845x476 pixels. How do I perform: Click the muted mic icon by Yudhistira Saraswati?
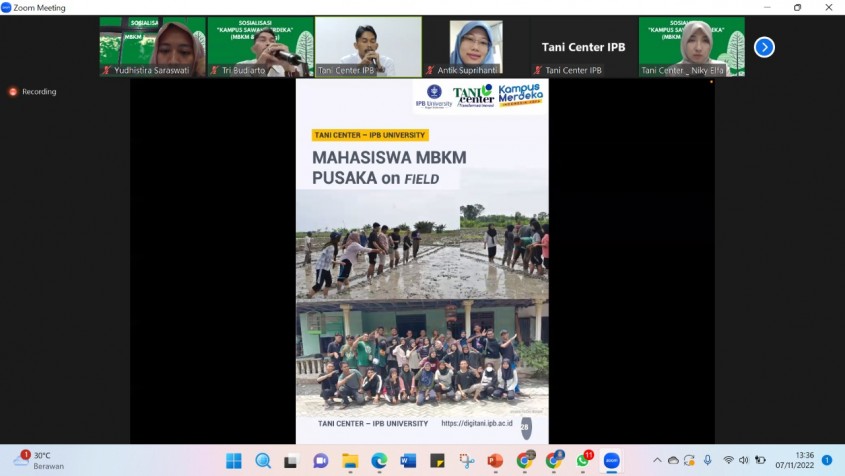[107, 70]
